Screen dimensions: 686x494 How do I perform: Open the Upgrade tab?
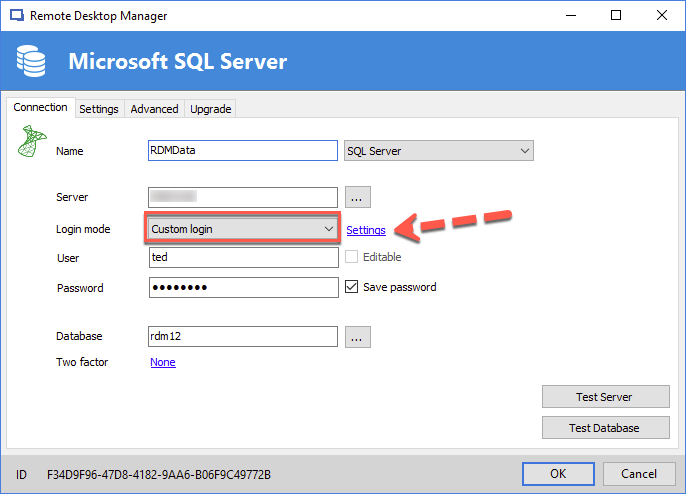tap(210, 109)
